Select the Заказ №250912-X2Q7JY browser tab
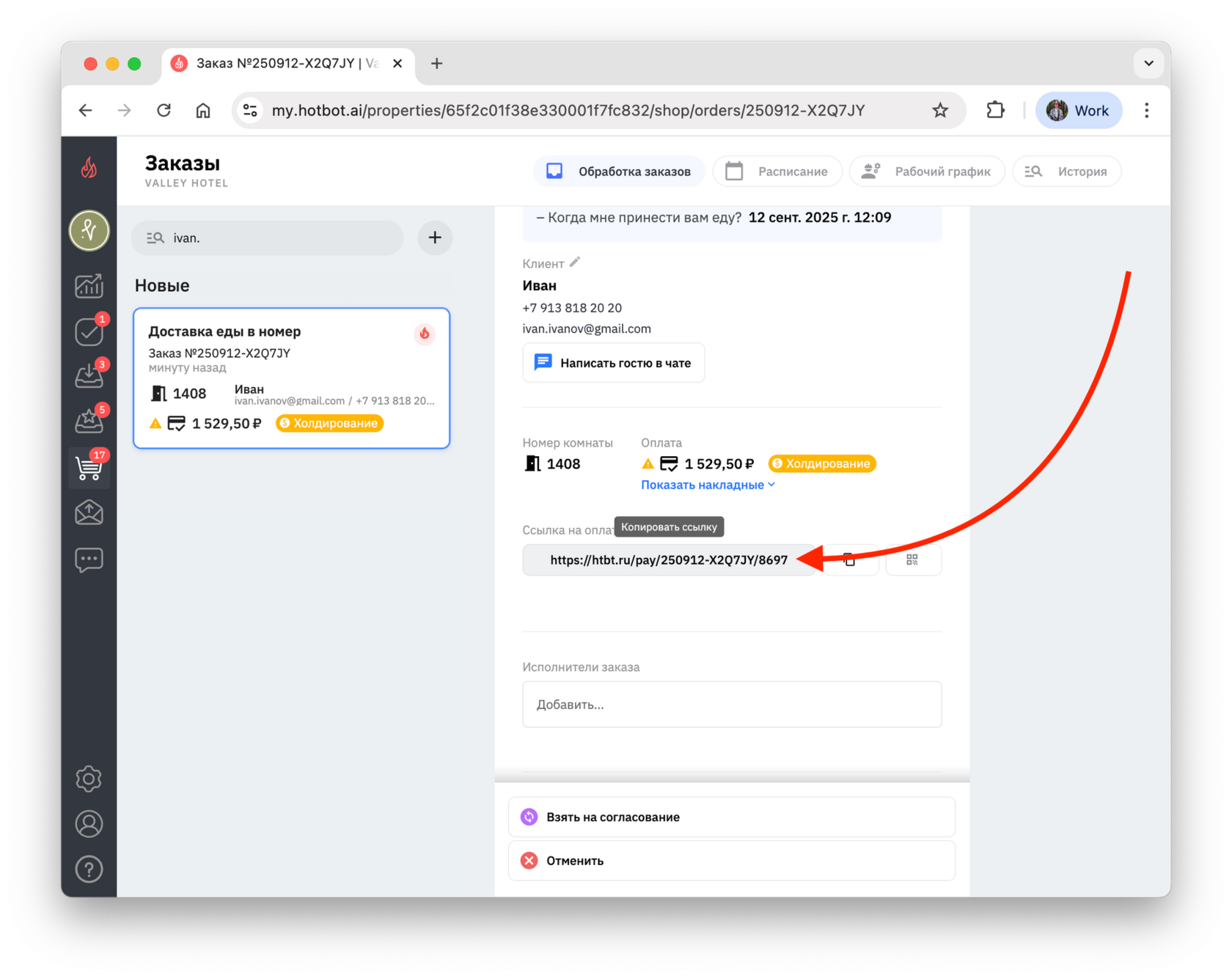 pos(287,64)
